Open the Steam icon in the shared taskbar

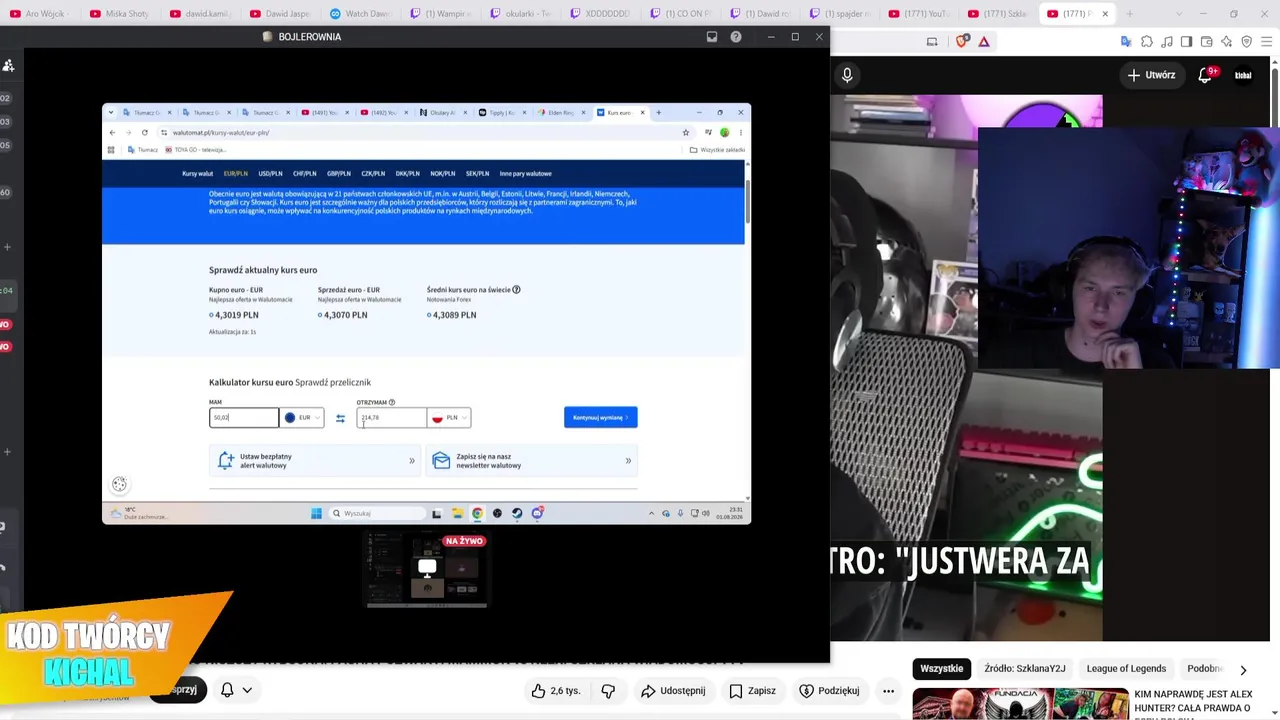[x=517, y=513]
